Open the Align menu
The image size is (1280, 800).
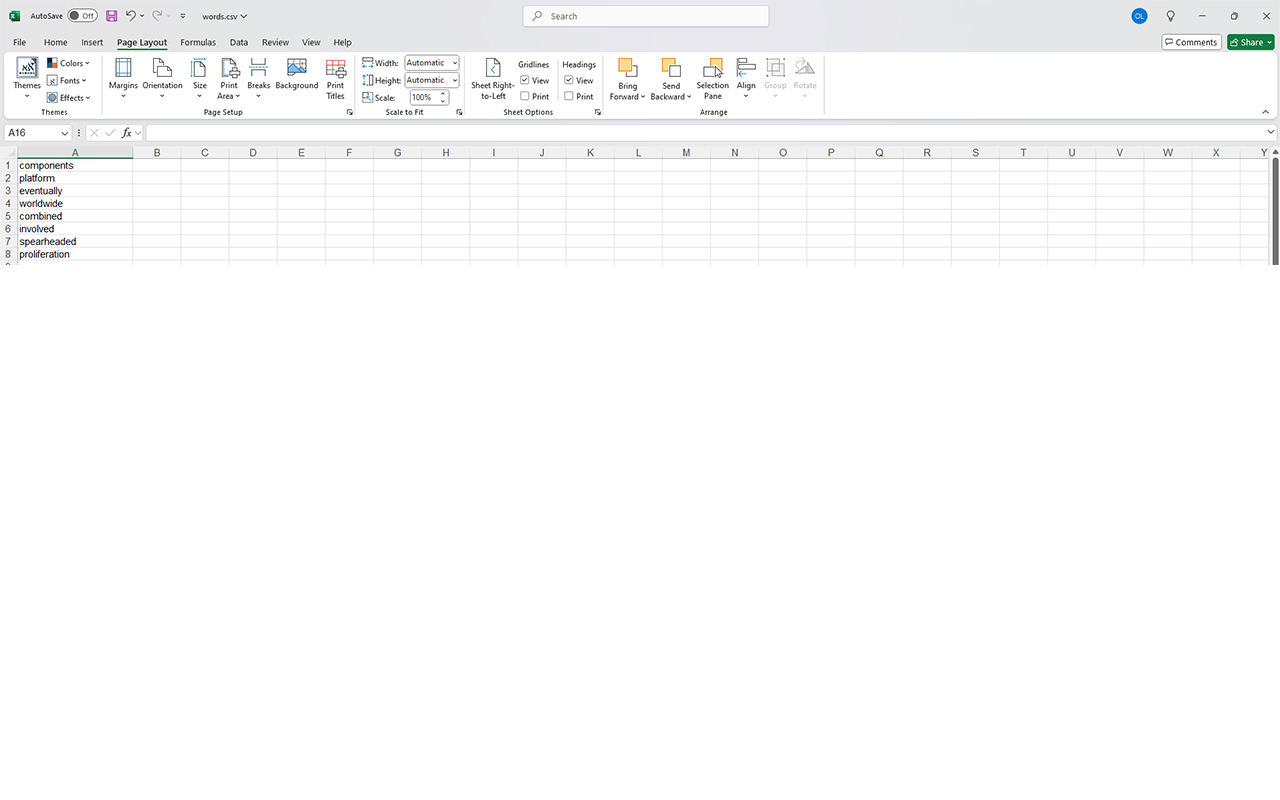746,78
